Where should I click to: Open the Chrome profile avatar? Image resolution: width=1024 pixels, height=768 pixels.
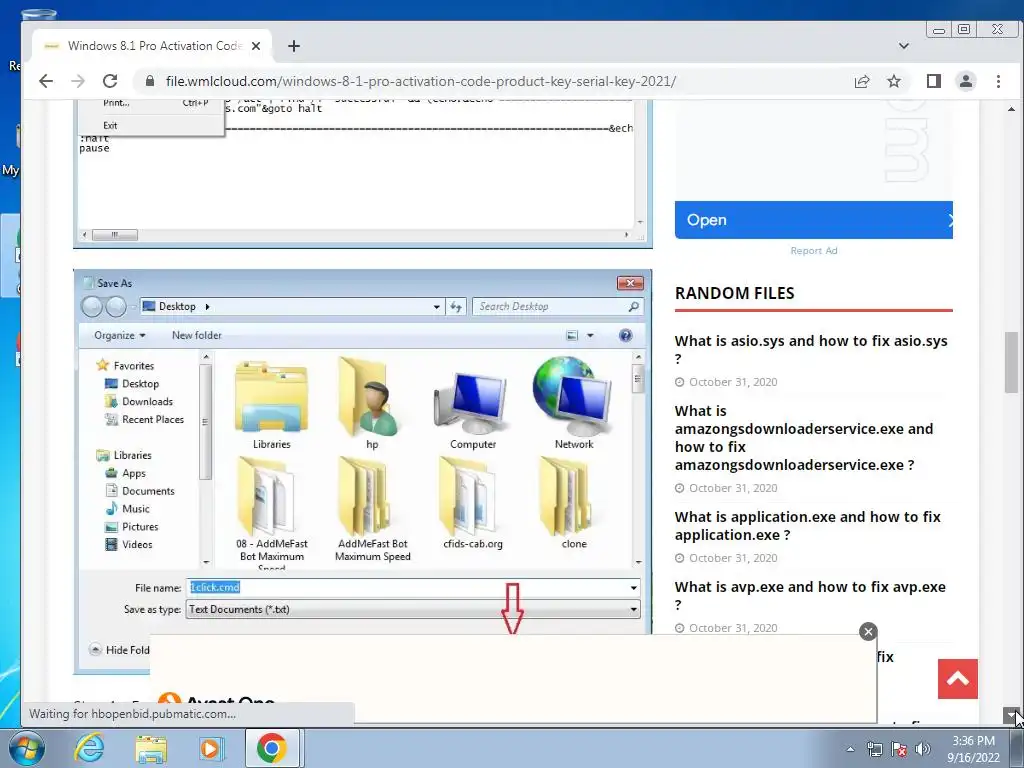click(966, 81)
